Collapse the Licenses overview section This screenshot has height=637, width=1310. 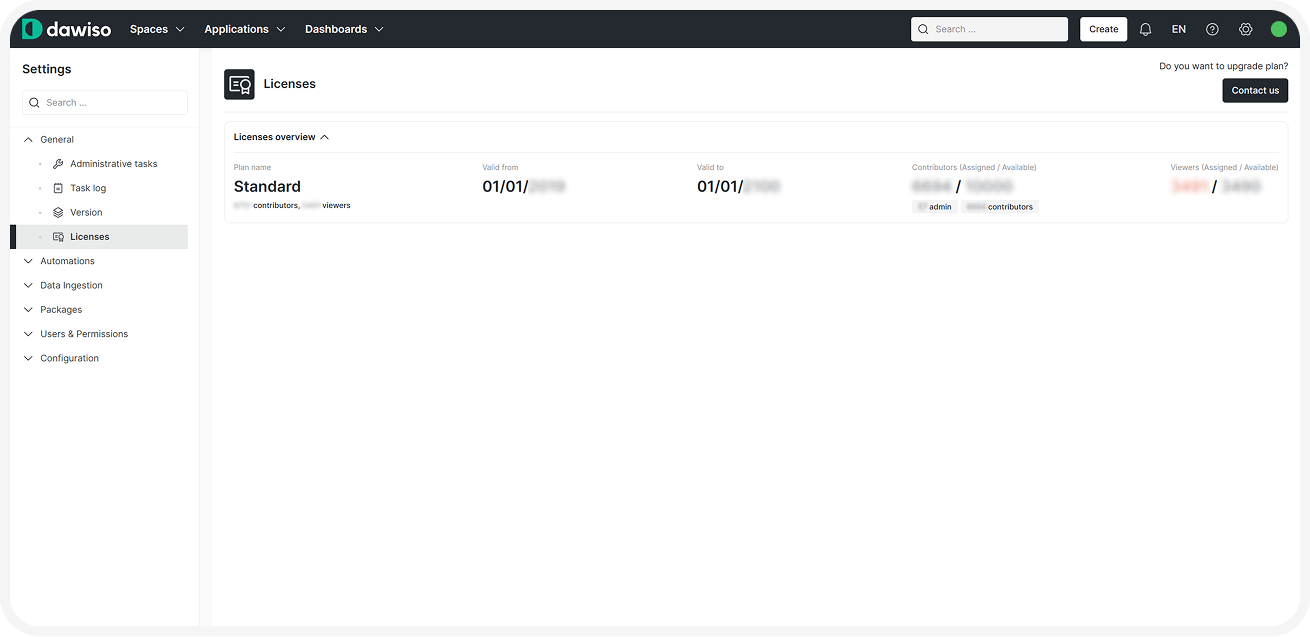coord(324,137)
